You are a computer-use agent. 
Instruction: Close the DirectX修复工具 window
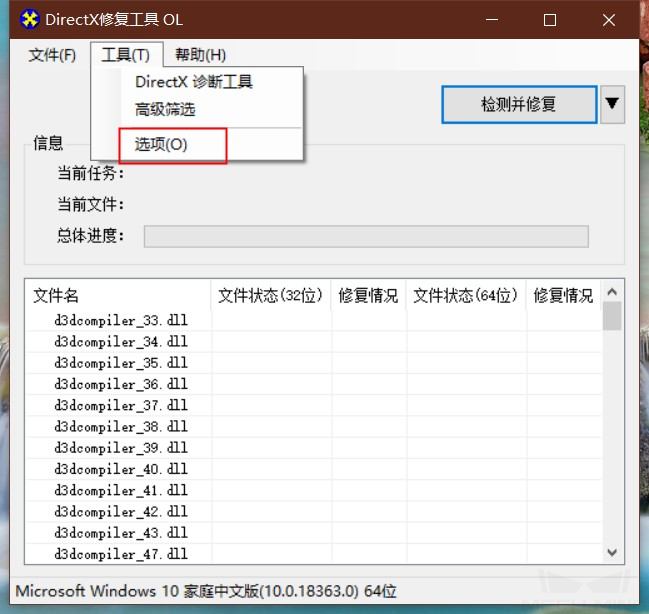click(608, 19)
